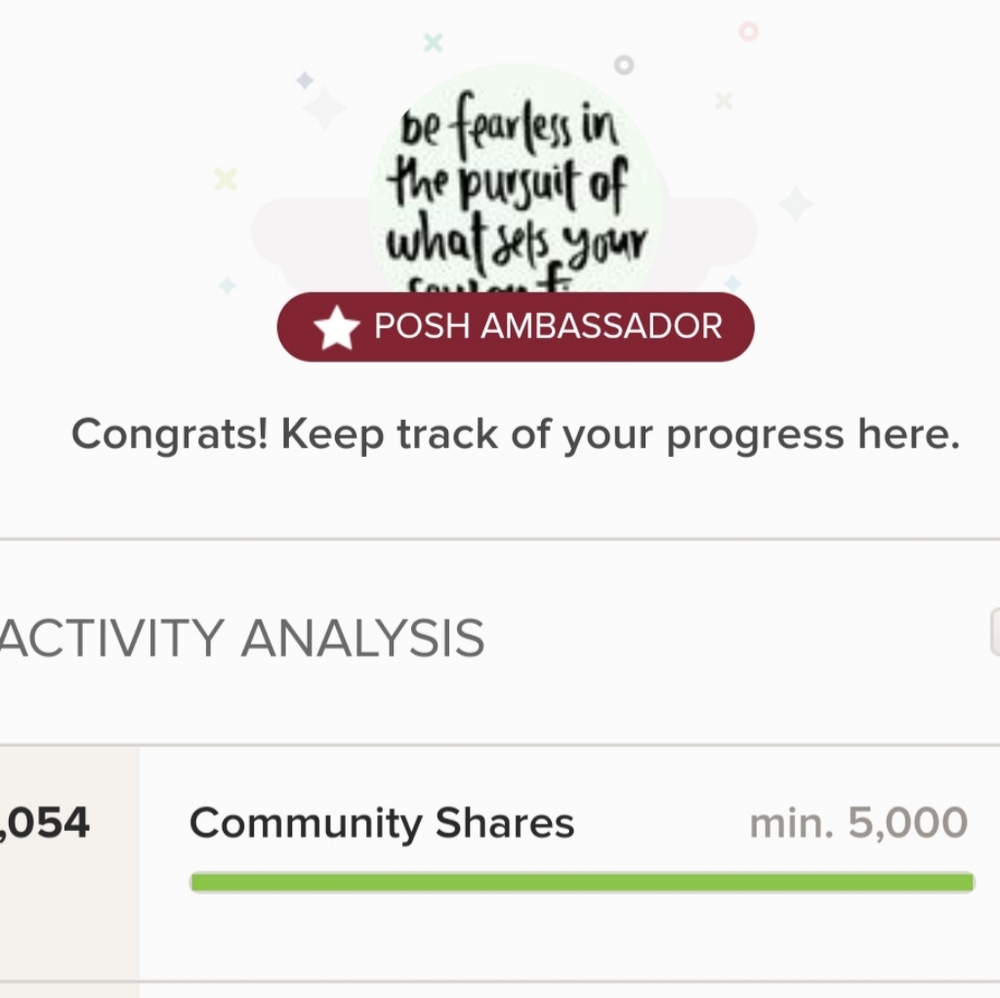Click the gray circle confetti icon
The image size is (1000, 998).
point(624,65)
